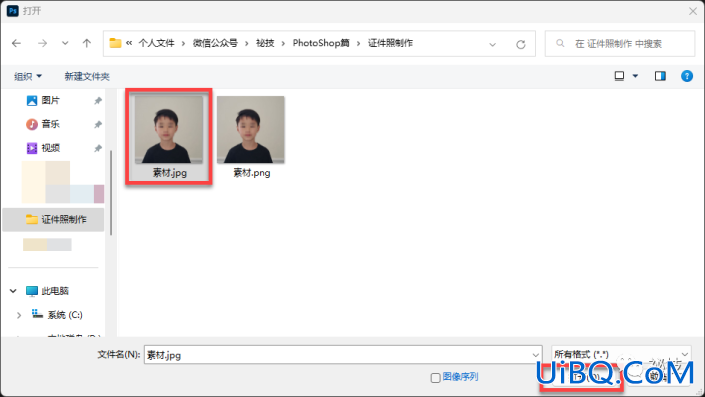Expand the address bar history dropdown
The height and width of the screenshot is (397, 705).
492,44
